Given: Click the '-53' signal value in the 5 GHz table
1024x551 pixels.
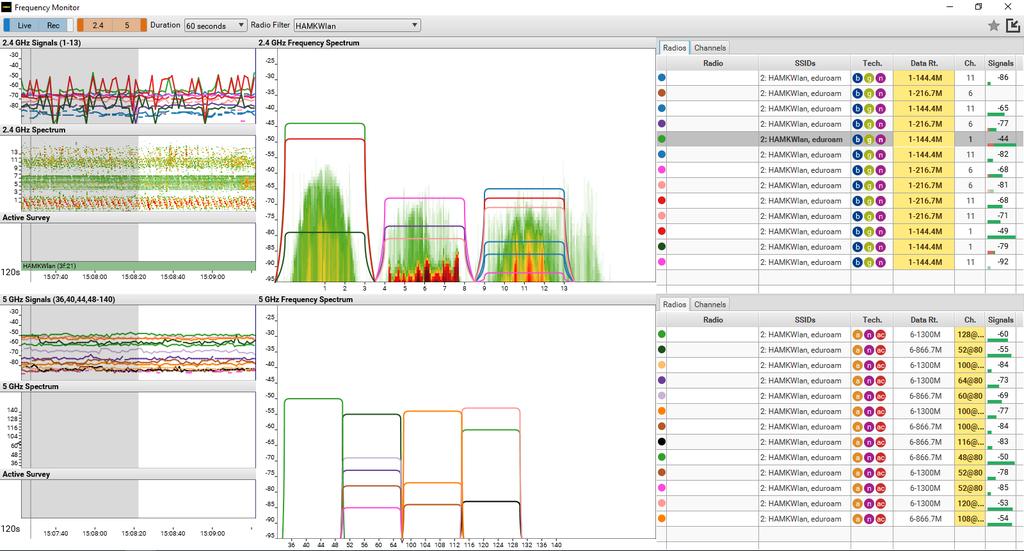Looking at the screenshot, I should tap(1002, 503).
